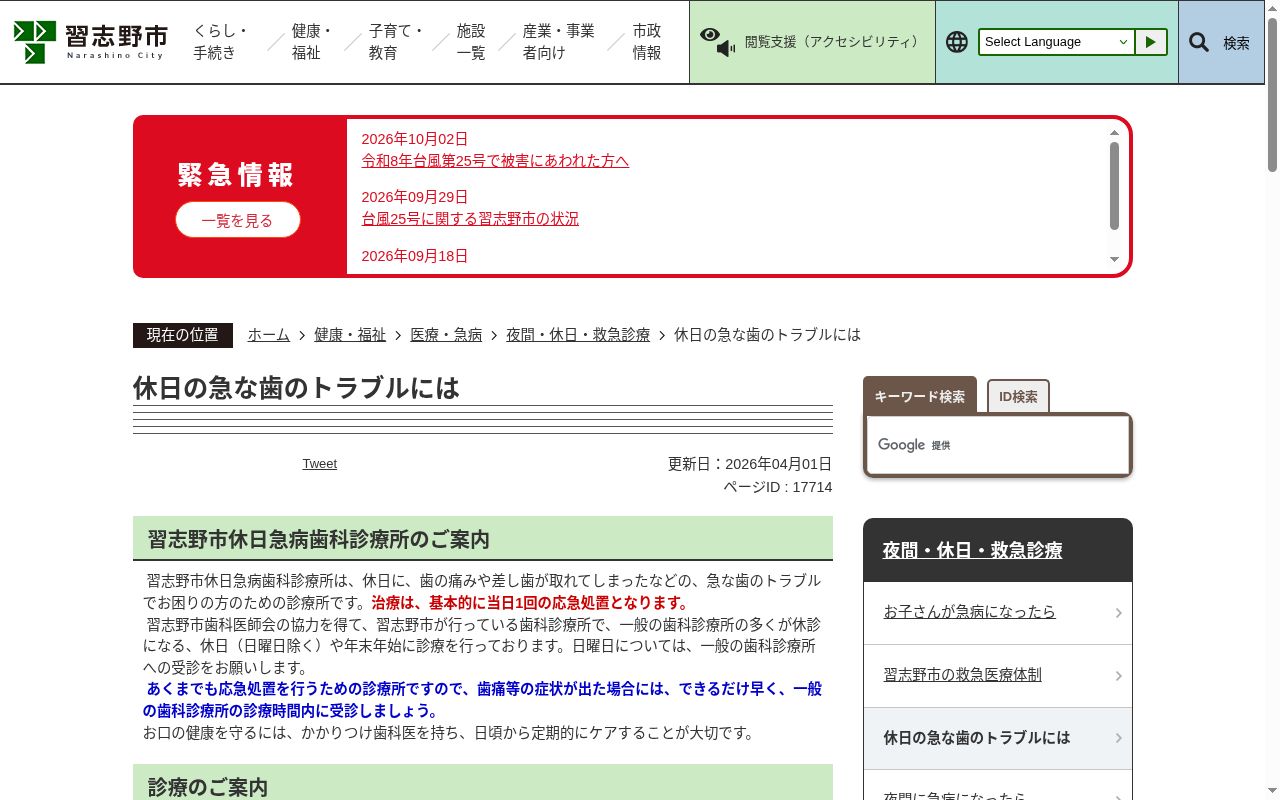The width and height of the screenshot is (1280, 800).
Task: Select 休日の急な歯のトラブルには in the sidebar
Action: click(x=998, y=738)
